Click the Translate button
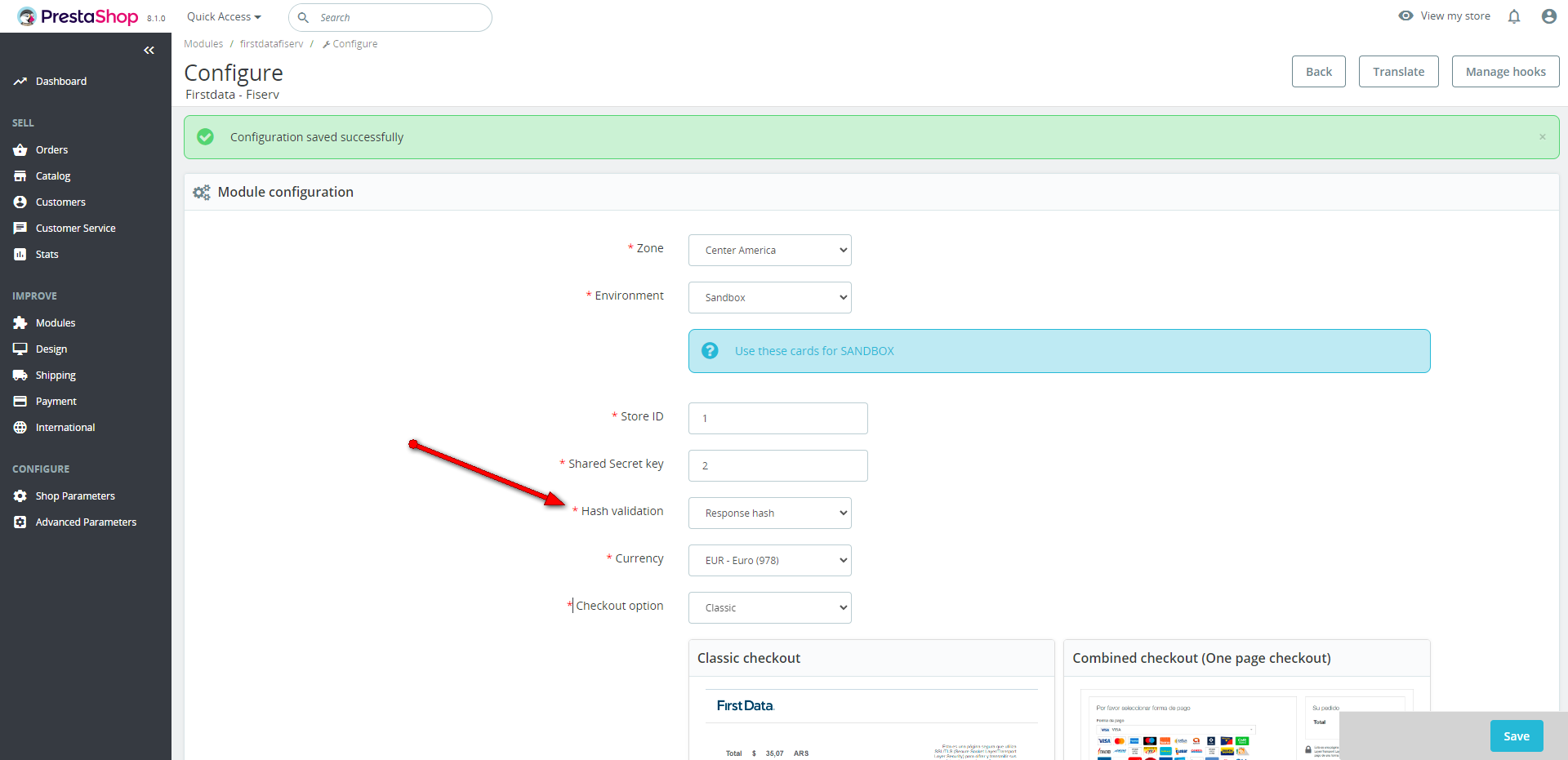The height and width of the screenshot is (760, 1568). coord(1399,72)
